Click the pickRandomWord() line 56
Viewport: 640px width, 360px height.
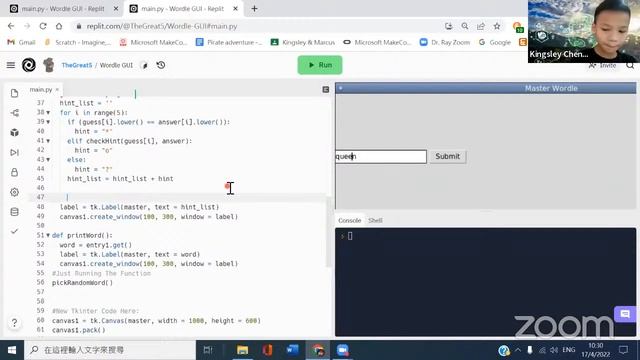pyautogui.click(x=82, y=282)
